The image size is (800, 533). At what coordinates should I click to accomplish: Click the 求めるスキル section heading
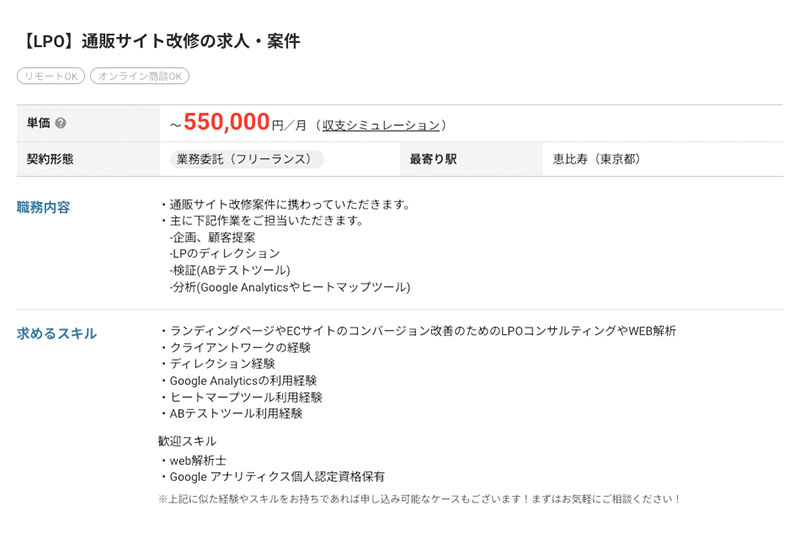coord(57,333)
